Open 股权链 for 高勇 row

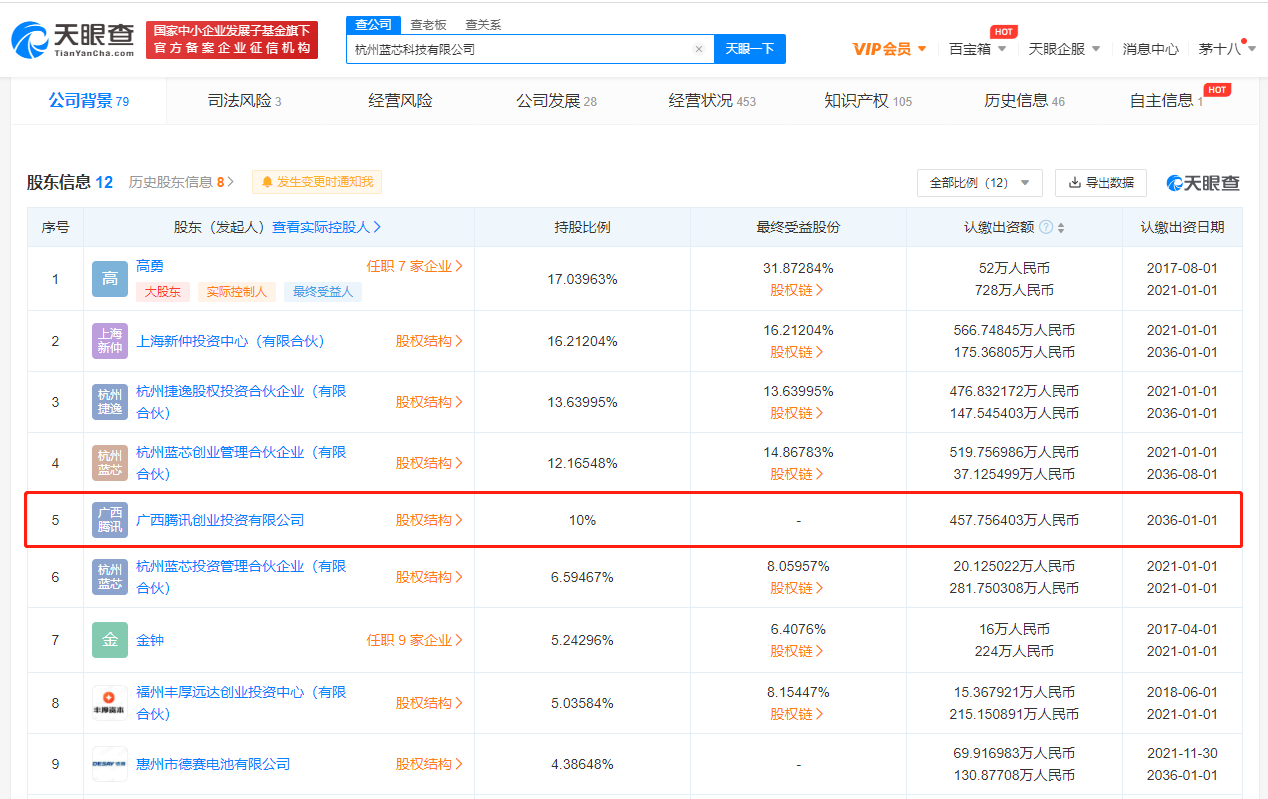797,290
